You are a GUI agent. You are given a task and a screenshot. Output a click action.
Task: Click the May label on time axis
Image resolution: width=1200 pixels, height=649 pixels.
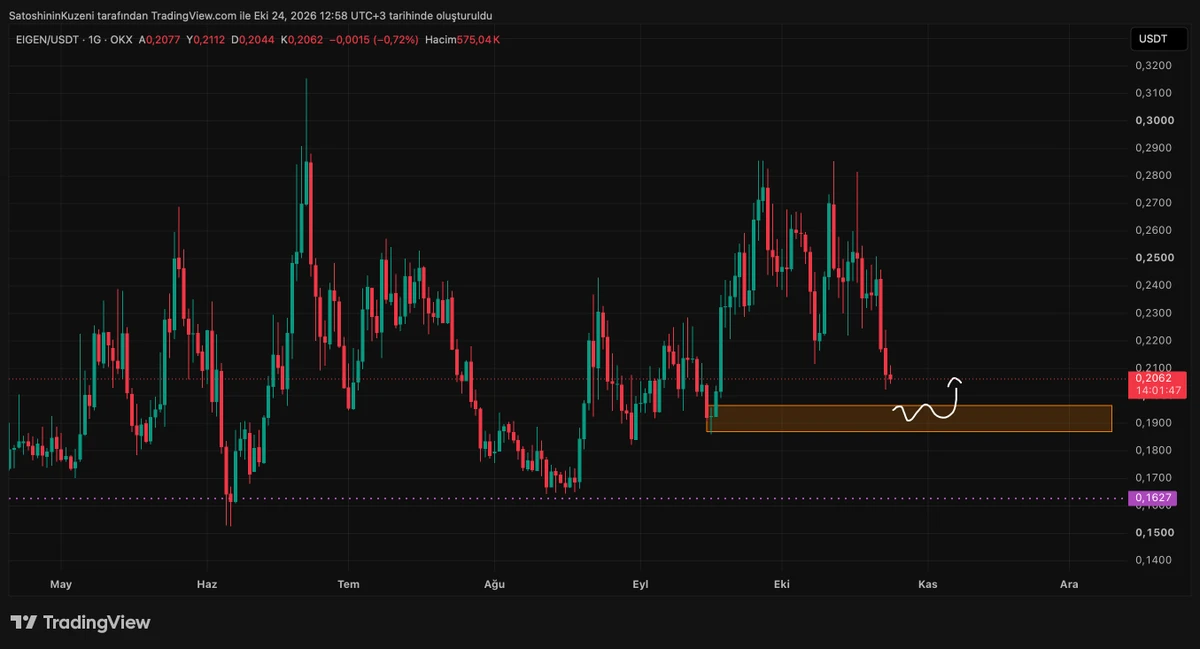point(61,584)
